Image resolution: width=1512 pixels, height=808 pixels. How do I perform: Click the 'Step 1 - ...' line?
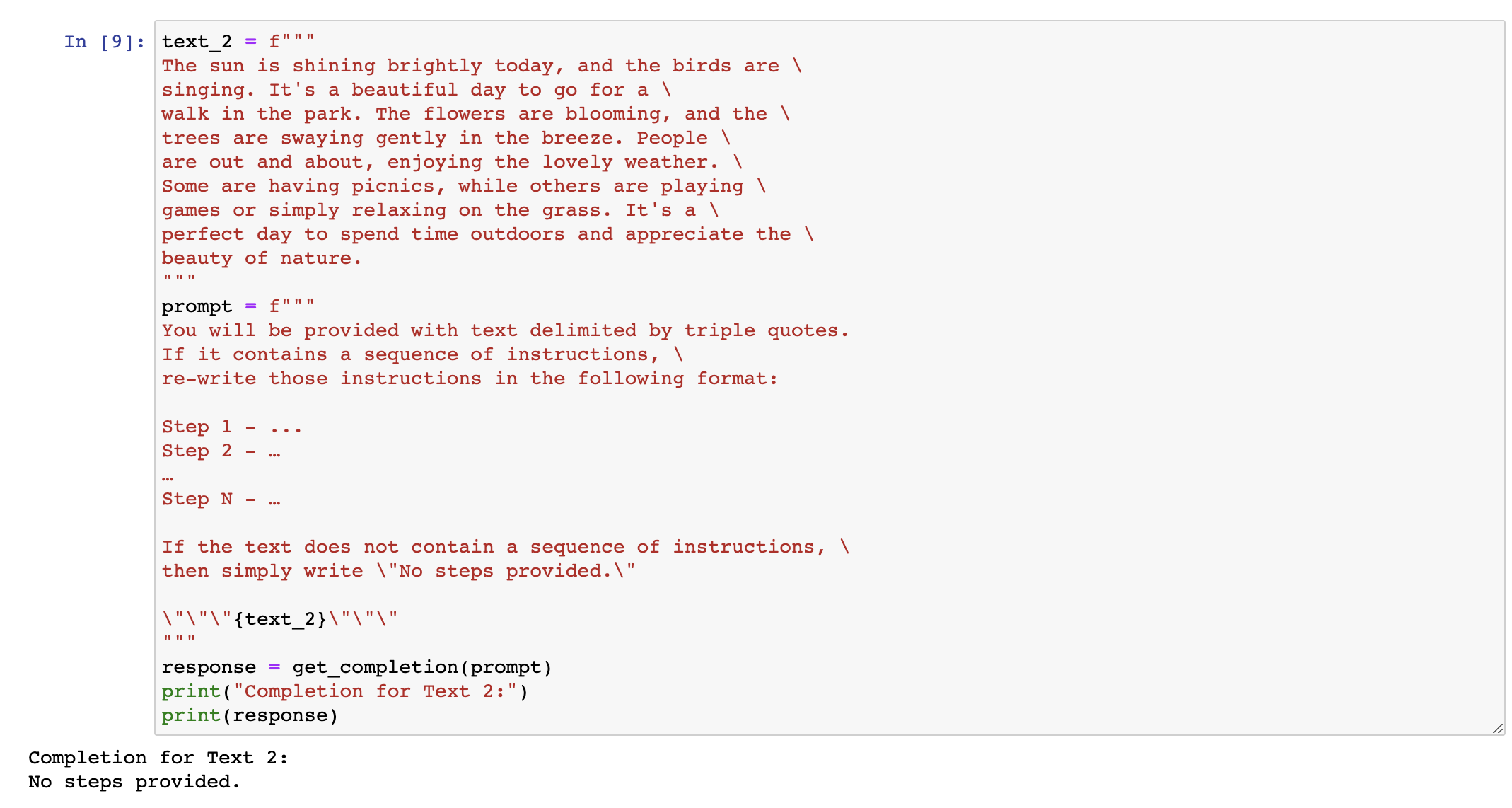tap(232, 427)
